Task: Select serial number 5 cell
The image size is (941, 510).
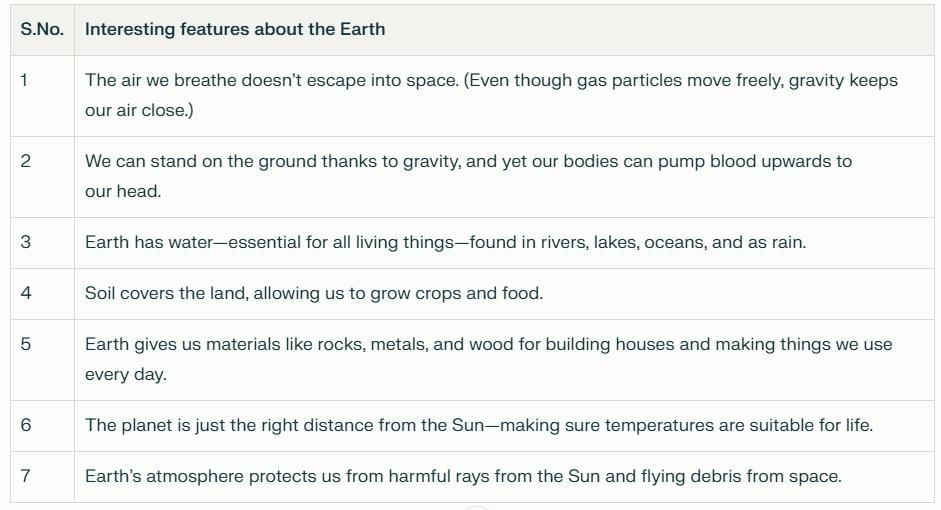Action: (x=25, y=344)
